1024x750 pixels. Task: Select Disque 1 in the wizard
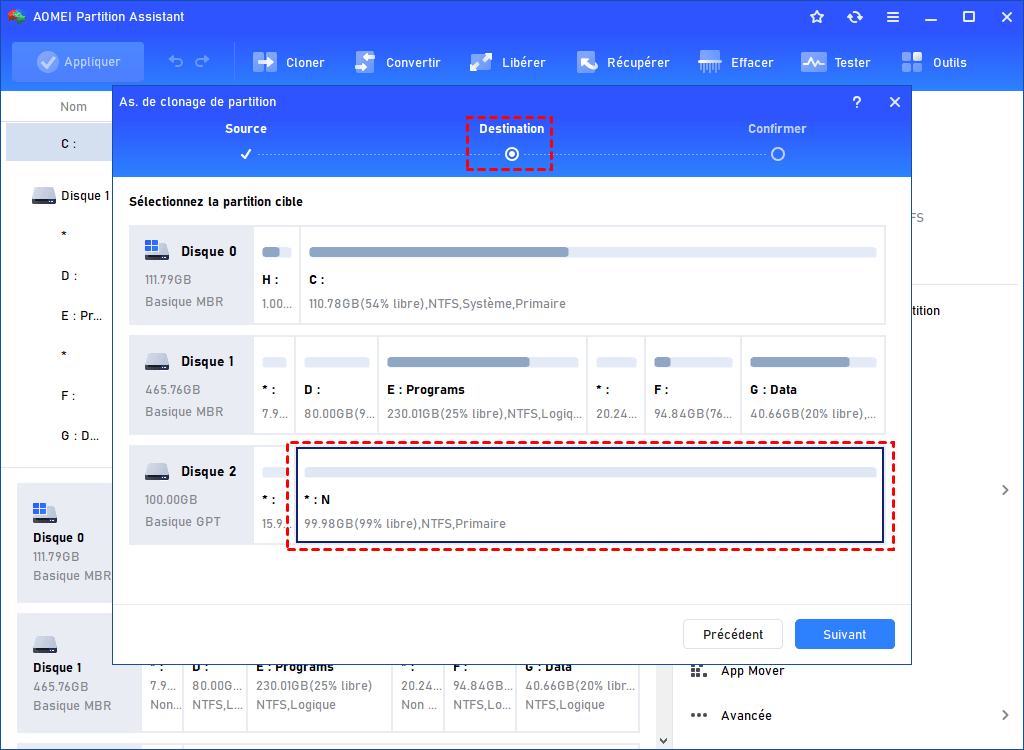click(191, 385)
